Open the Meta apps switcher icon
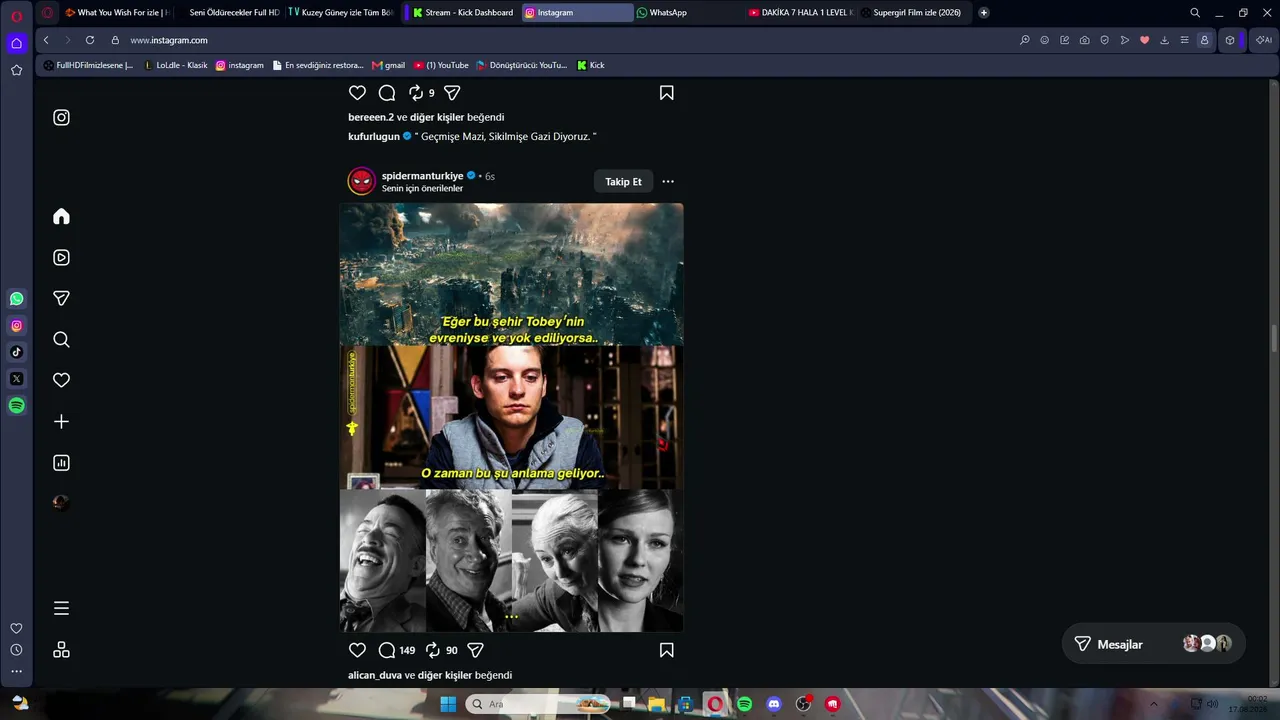This screenshot has height=720, width=1280. (x=61, y=650)
